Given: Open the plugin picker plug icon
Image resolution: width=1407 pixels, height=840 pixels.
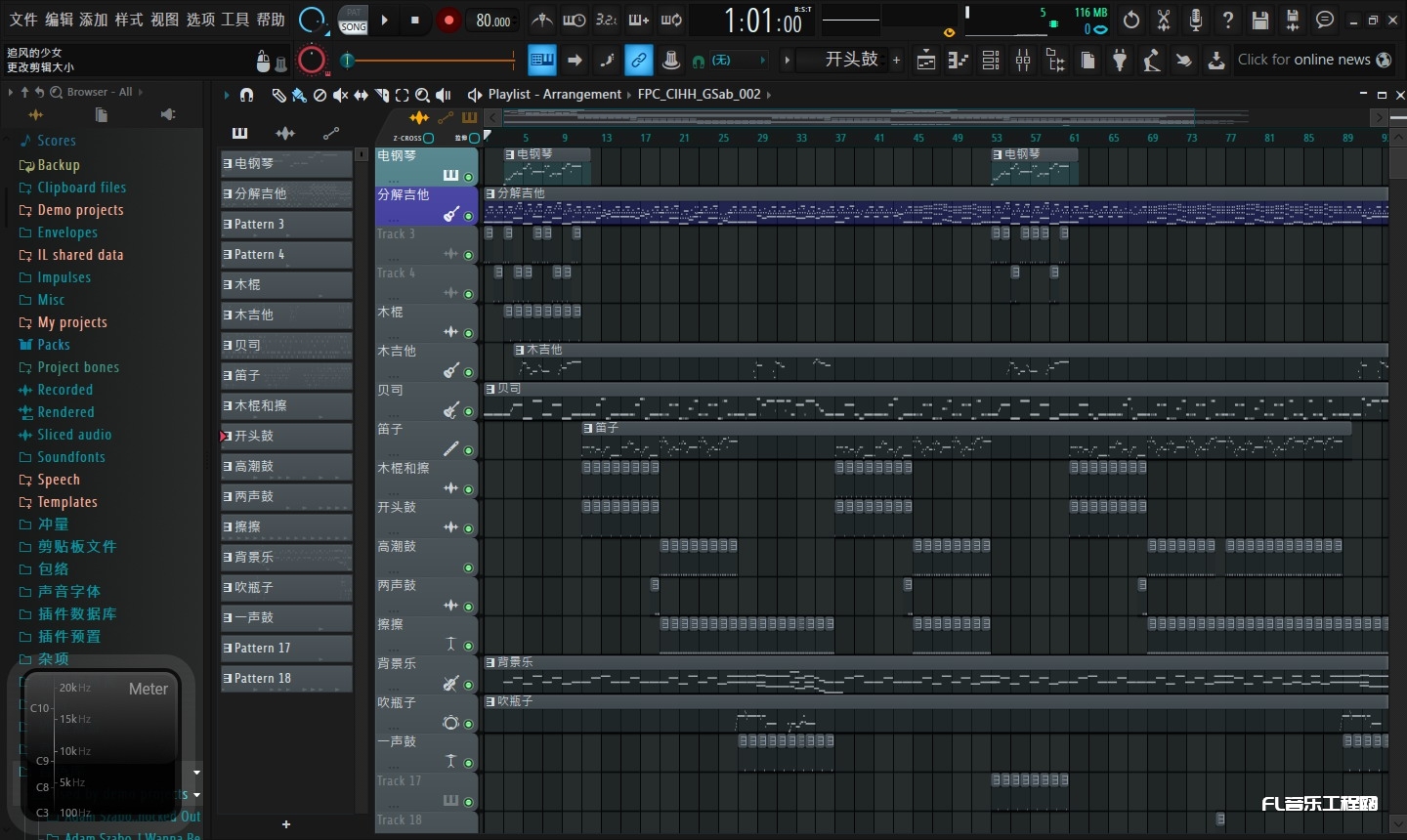Looking at the screenshot, I should [x=1120, y=61].
